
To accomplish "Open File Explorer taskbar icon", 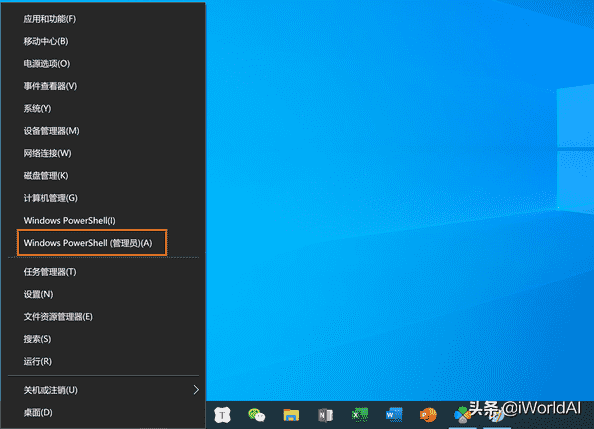I will tap(291, 415).
